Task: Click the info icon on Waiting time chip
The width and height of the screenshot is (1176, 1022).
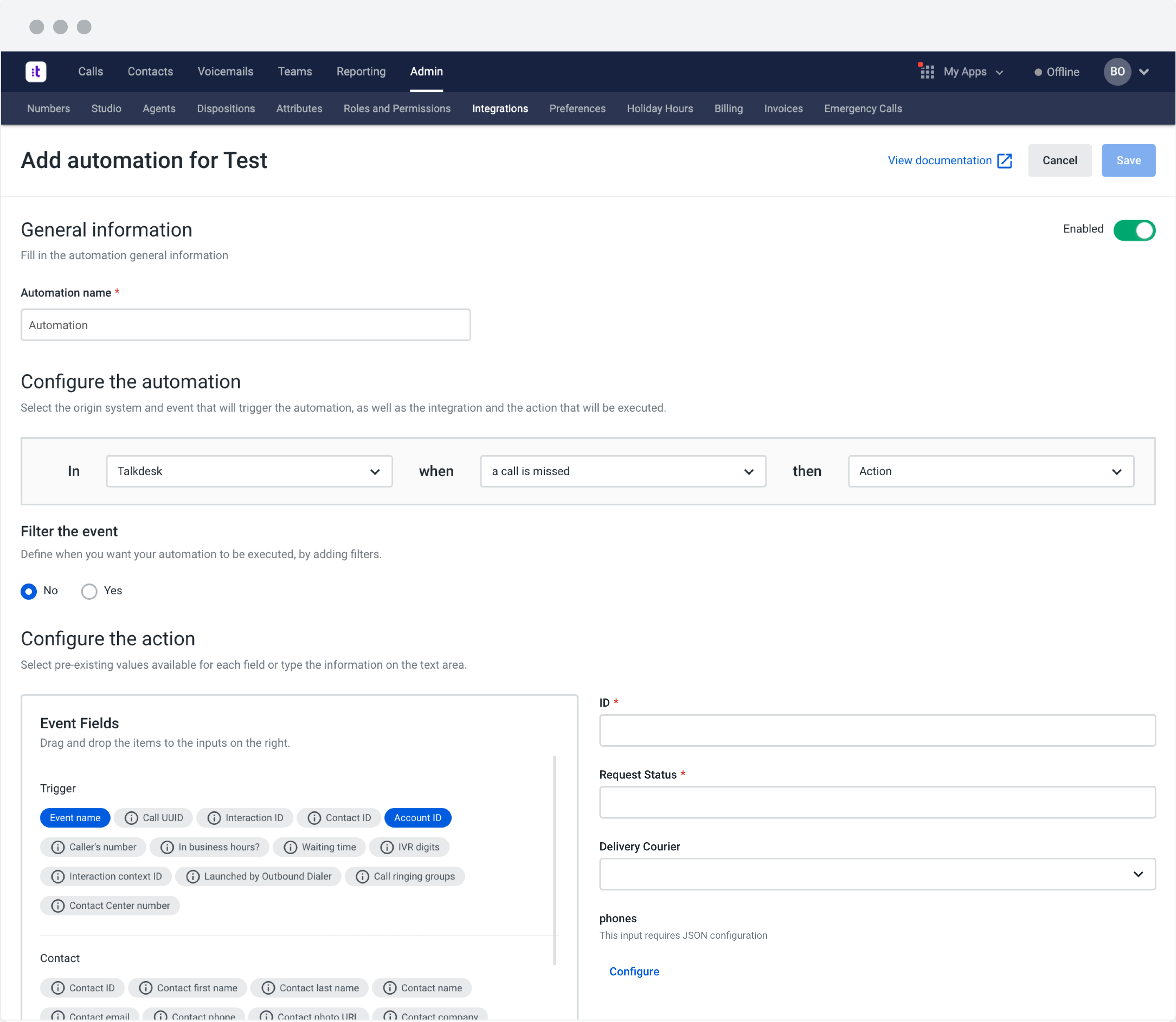Action: pos(290,847)
